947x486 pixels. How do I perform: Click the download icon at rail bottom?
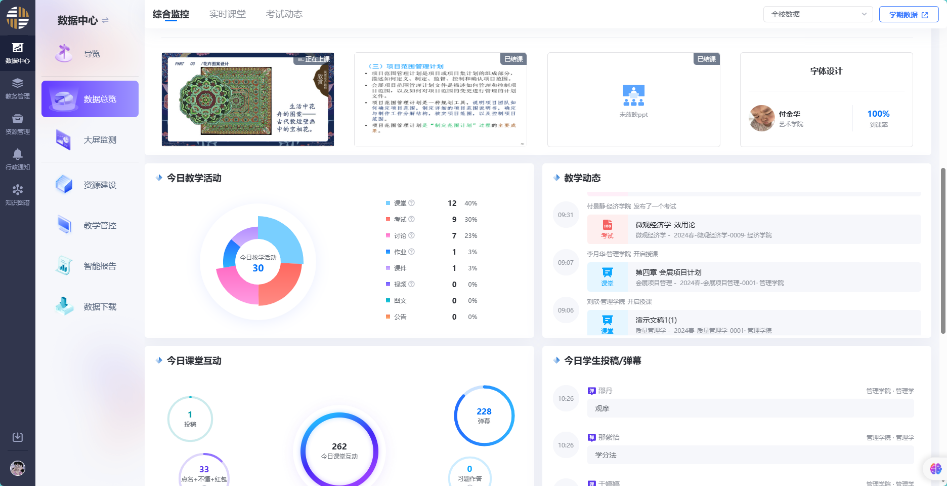pyautogui.click(x=17, y=437)
